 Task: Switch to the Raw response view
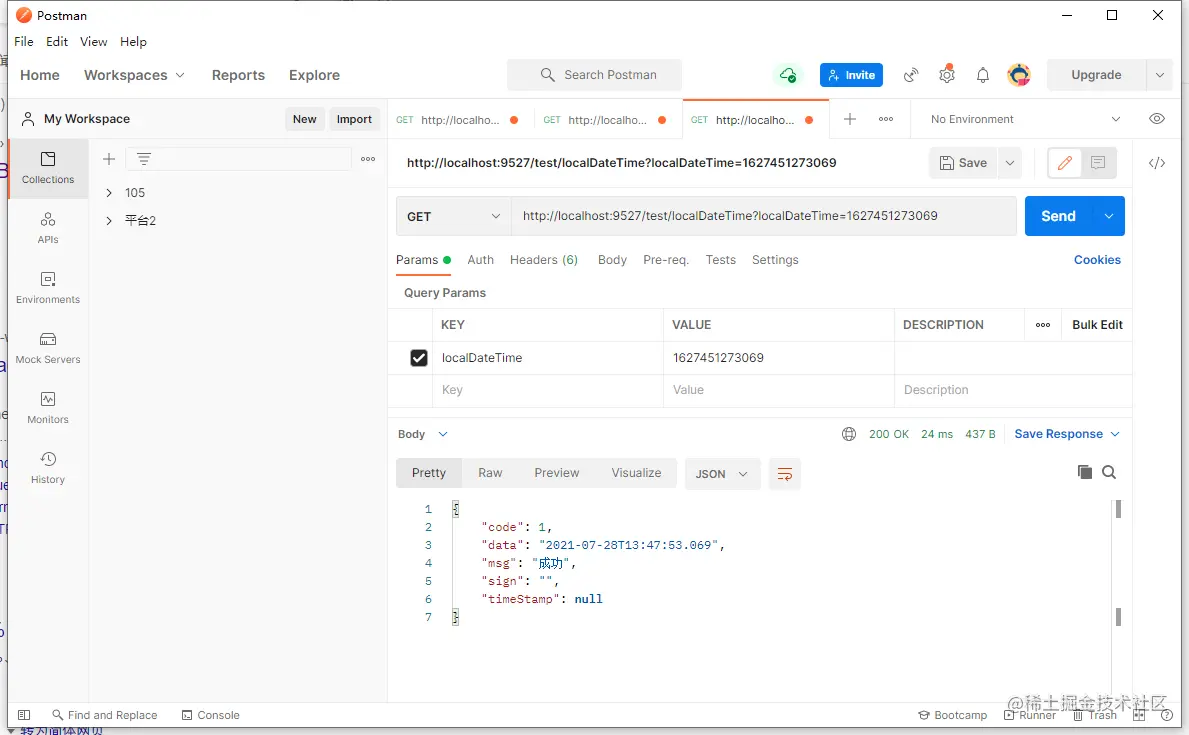click(490, 473)
